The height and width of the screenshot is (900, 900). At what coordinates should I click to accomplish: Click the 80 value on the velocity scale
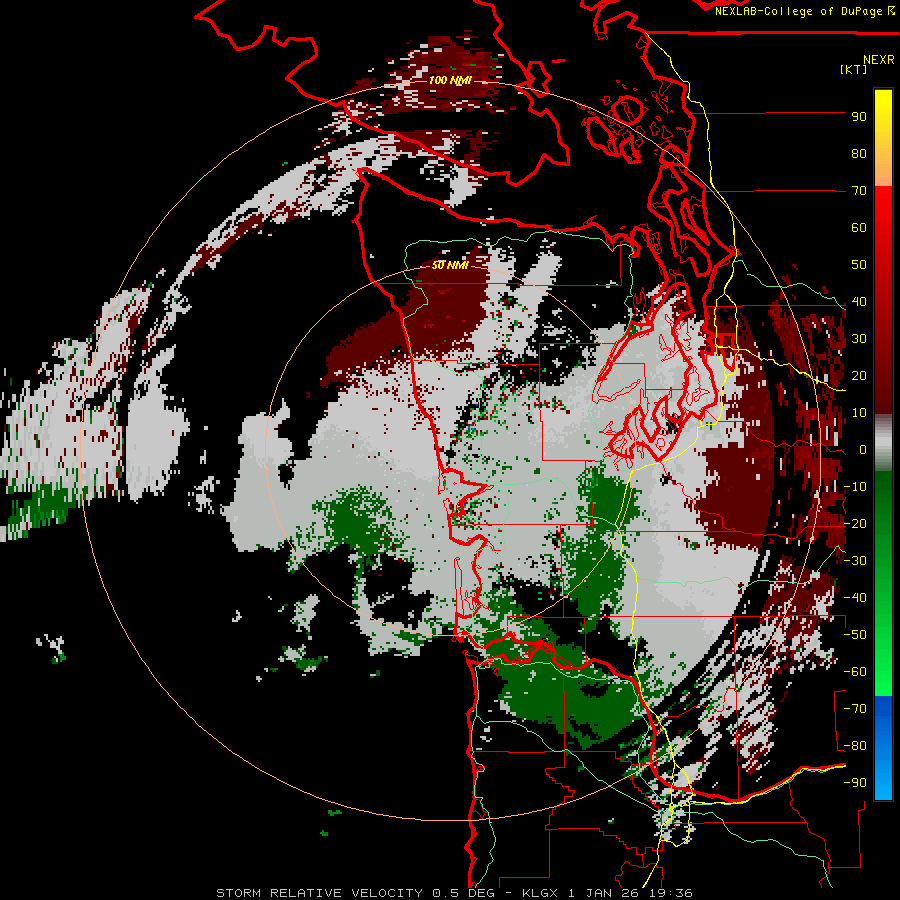click(859, 153)
